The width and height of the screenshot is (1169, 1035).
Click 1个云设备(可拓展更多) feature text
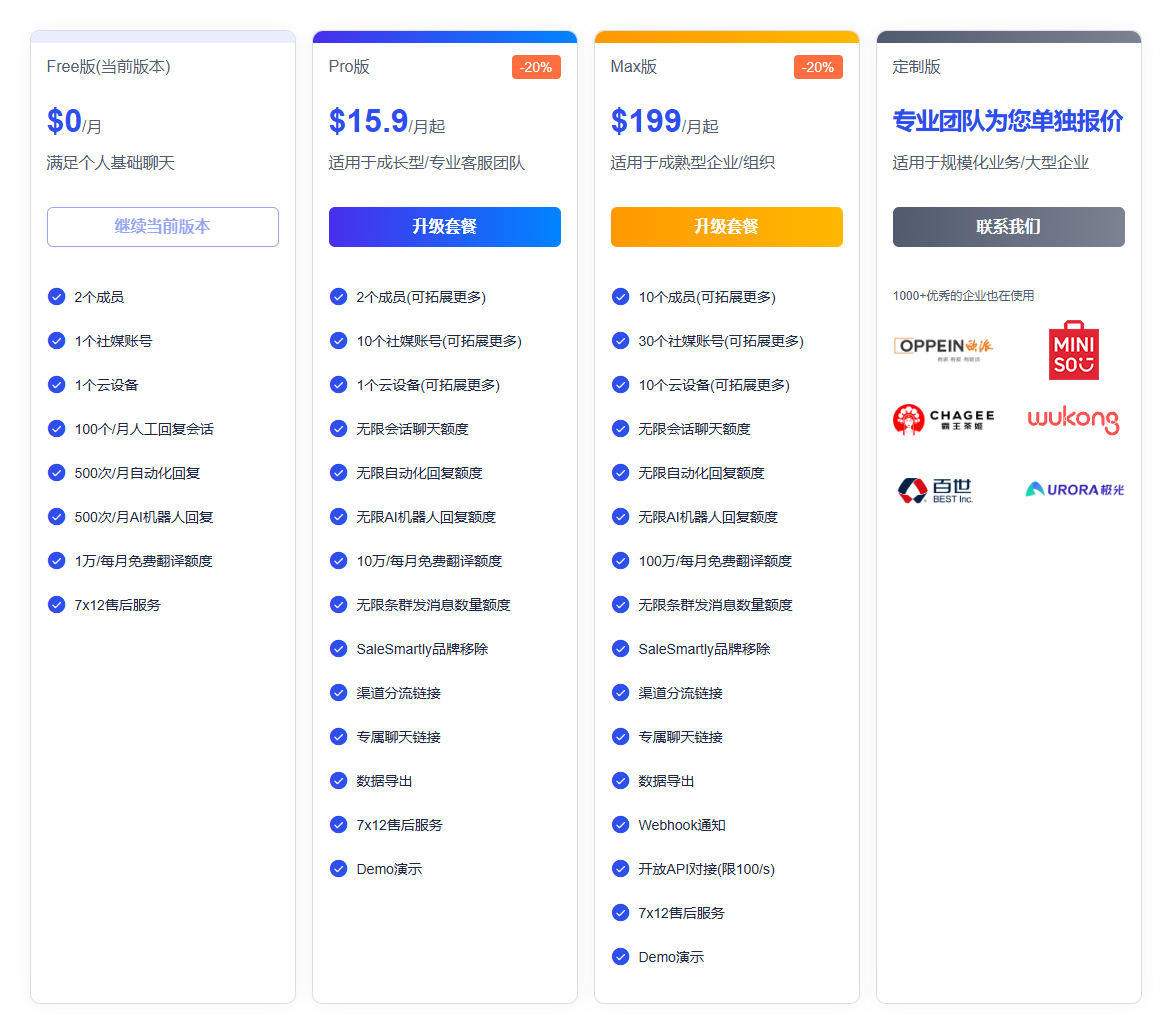[428, 385]
